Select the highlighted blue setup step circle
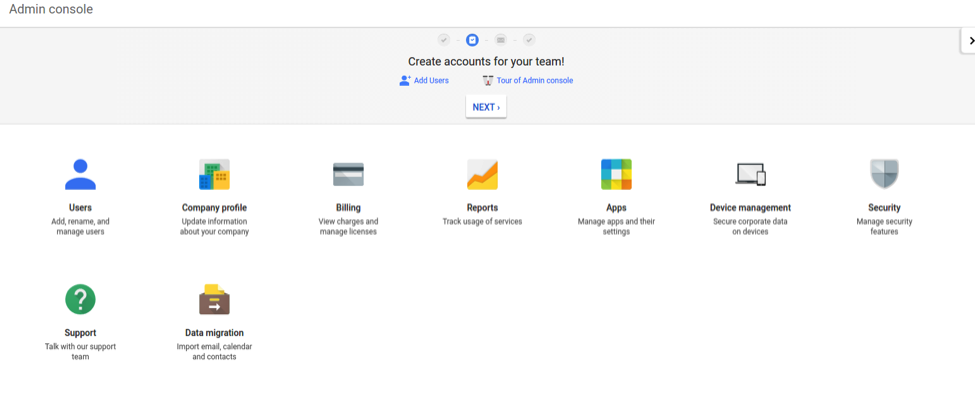Image resolution: width=975 pixels, height=403 pixels. coord(472,40)
